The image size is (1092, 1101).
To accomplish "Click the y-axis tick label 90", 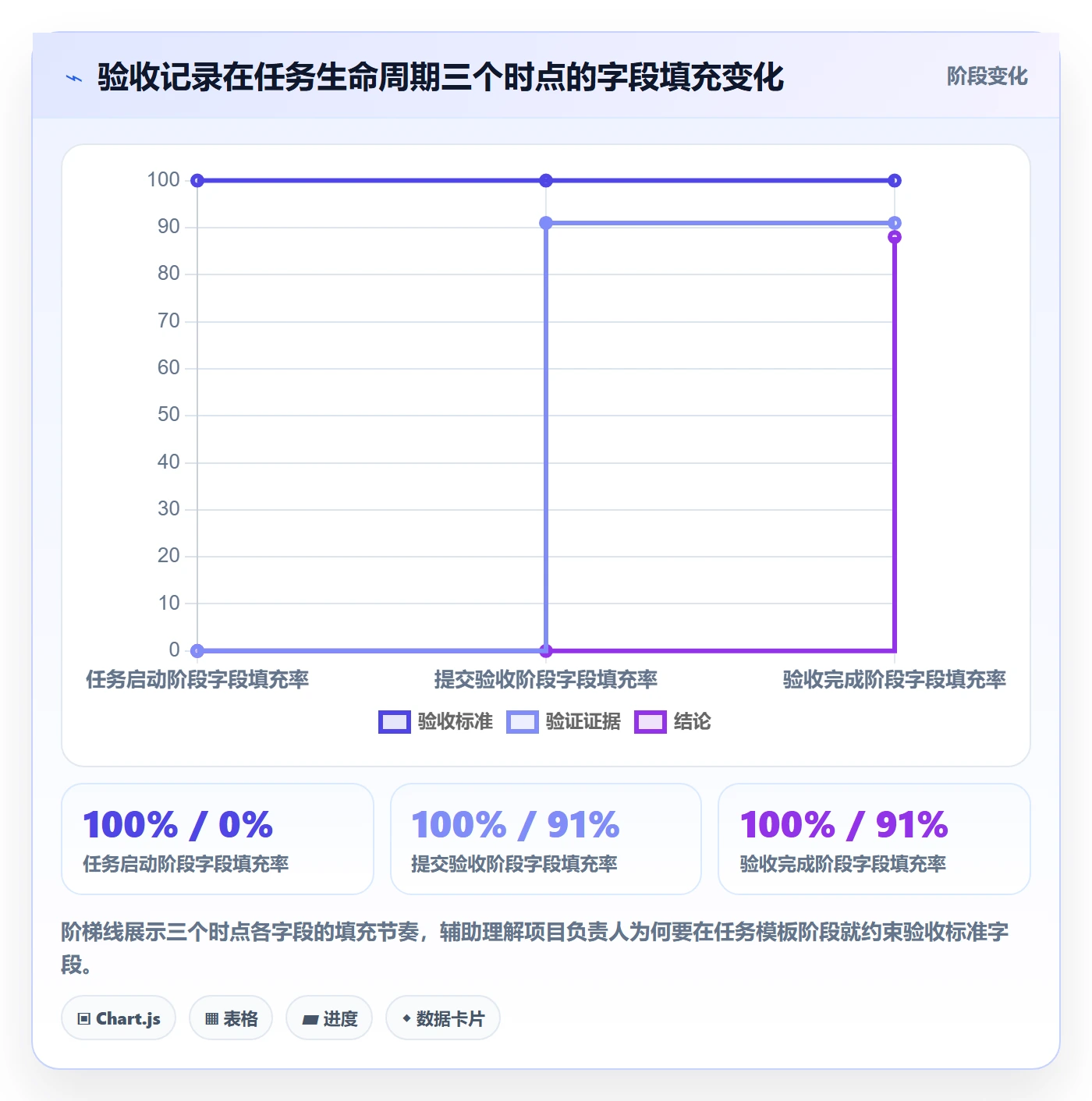I will click(x=168, y=227).
